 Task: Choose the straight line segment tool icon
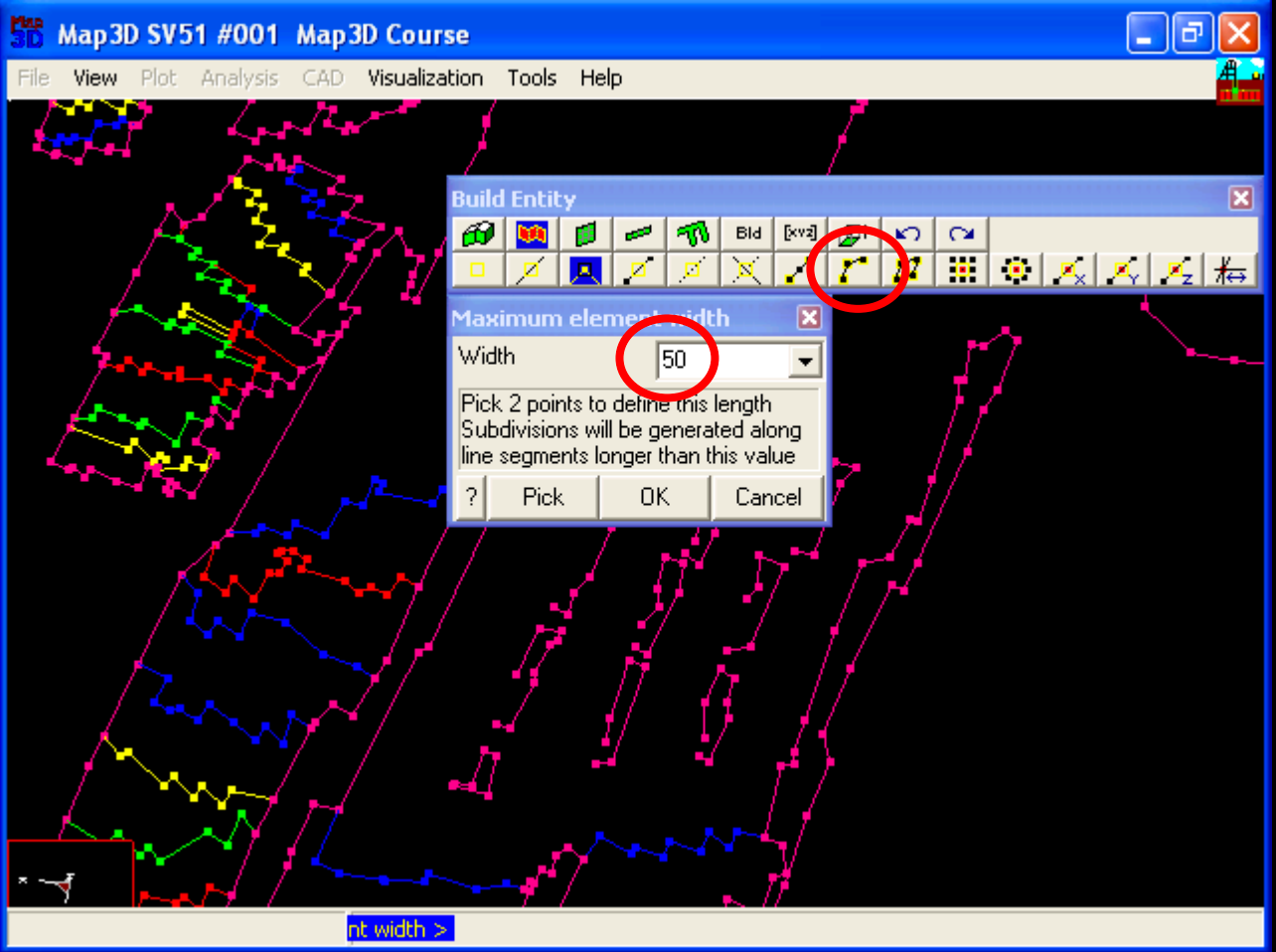[x=798, y=269]
